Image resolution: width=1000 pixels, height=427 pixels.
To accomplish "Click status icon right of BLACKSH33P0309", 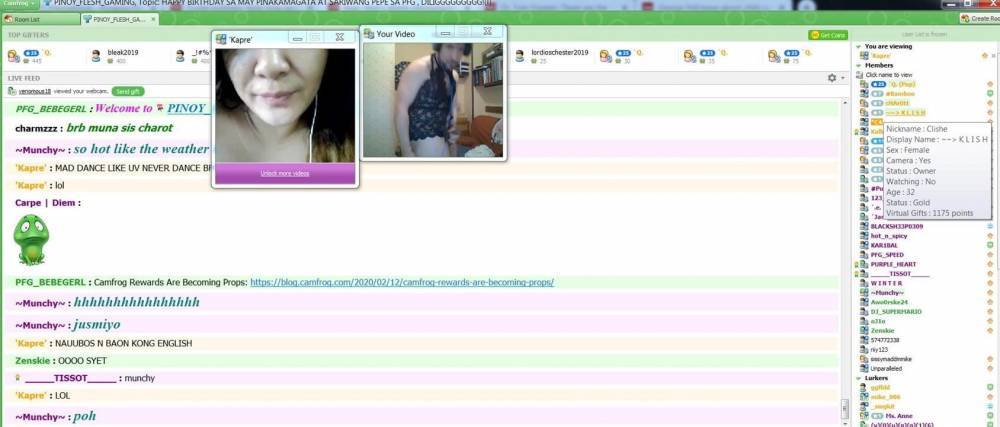I will (x=990, y=226).
